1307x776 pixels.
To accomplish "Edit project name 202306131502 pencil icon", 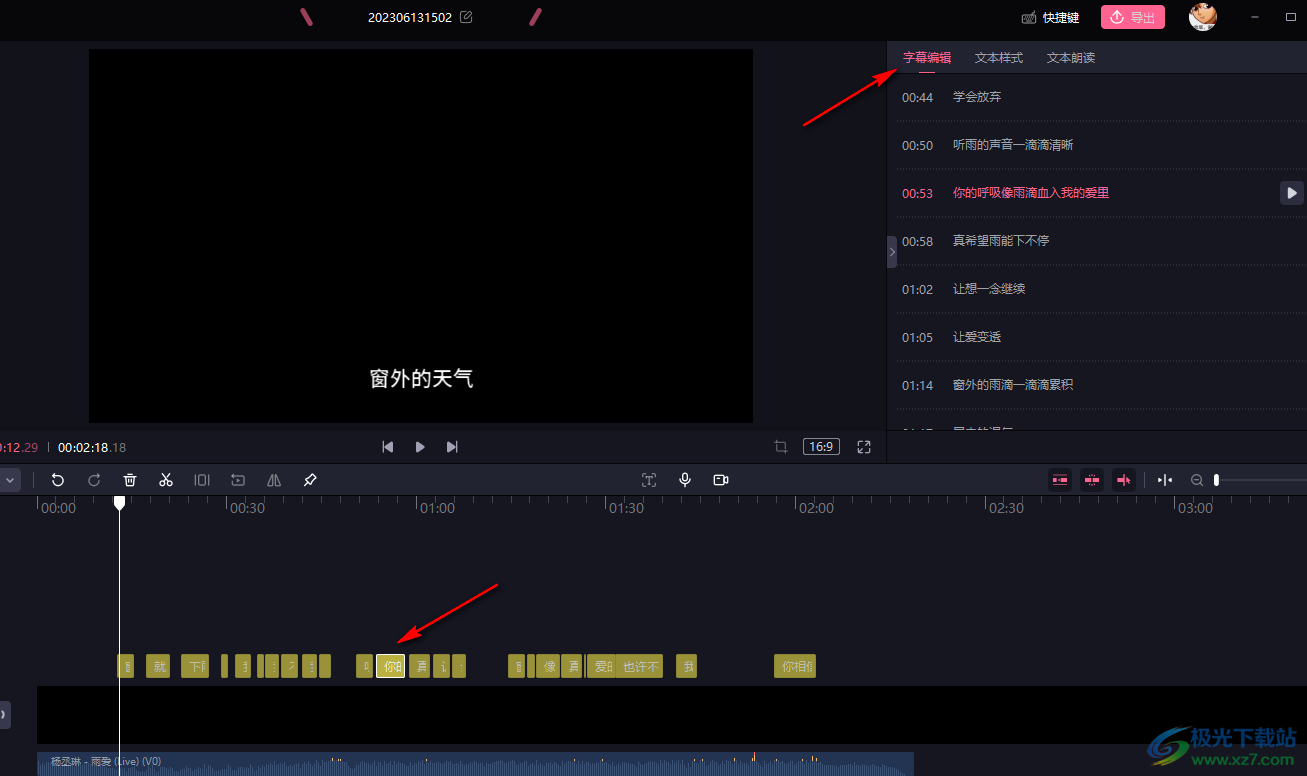I will click(x=466, y=17).
